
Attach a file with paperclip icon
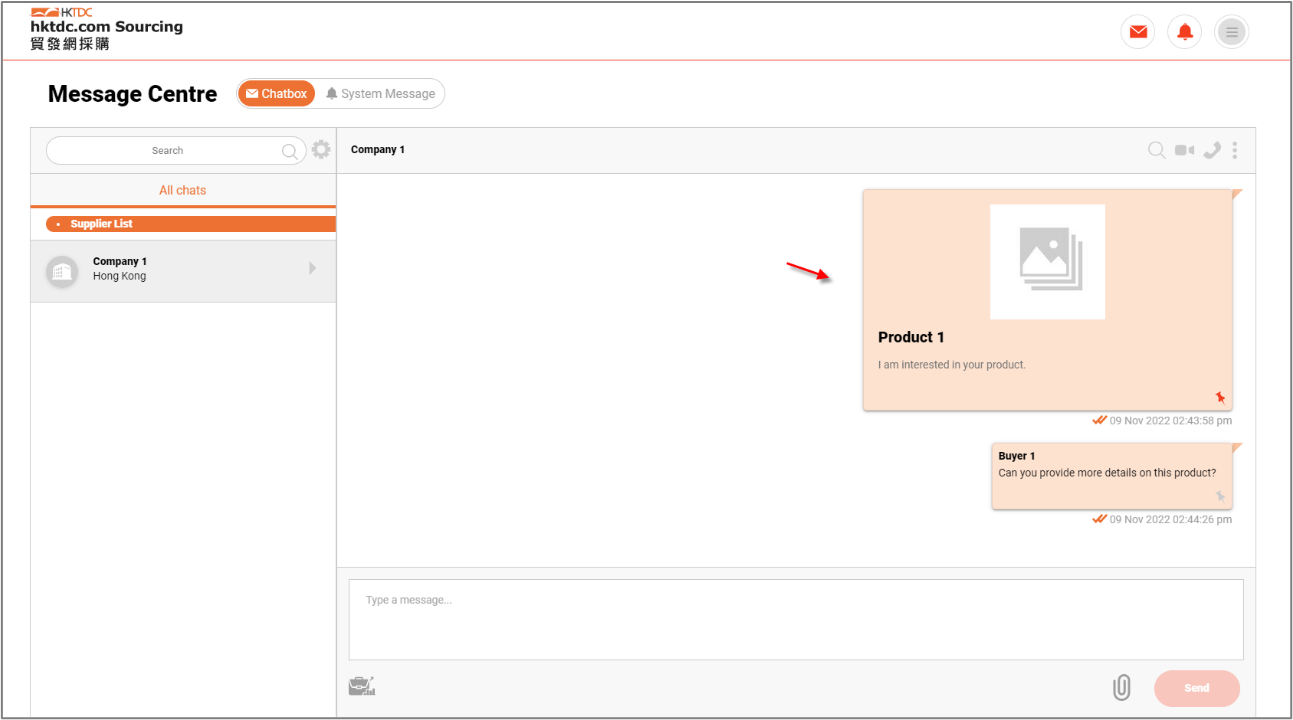(x=1122, y=688)
